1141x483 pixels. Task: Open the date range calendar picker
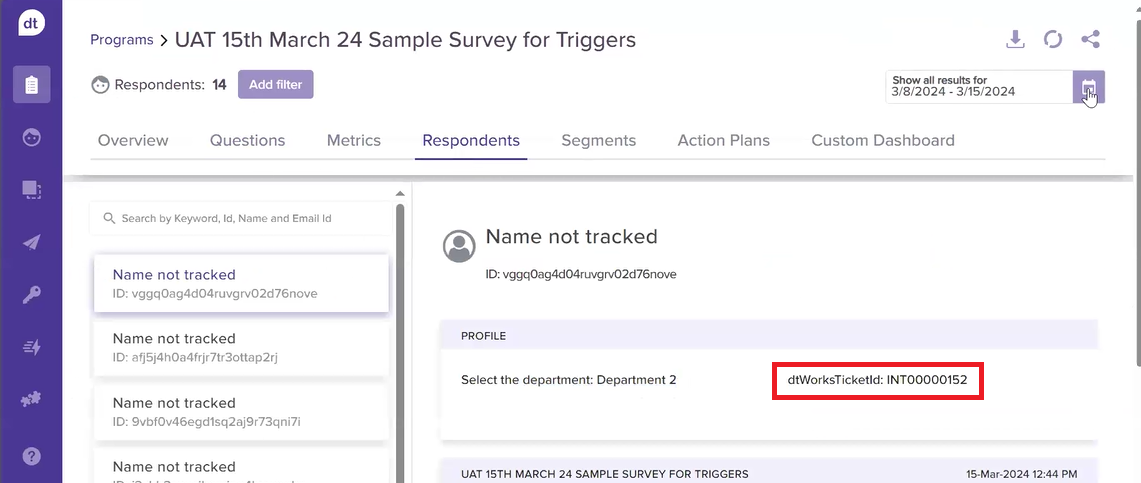1088,87
